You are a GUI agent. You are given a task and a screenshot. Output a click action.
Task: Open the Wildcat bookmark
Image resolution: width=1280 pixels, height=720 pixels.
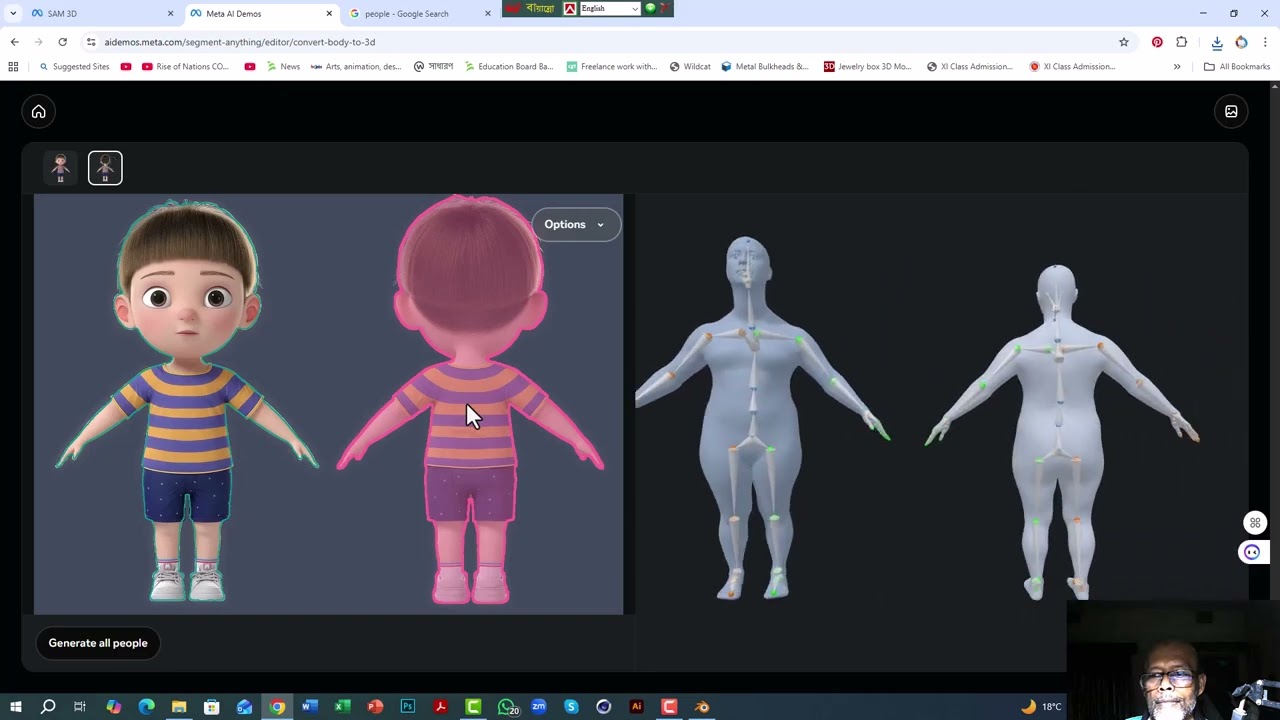point(690,66)
